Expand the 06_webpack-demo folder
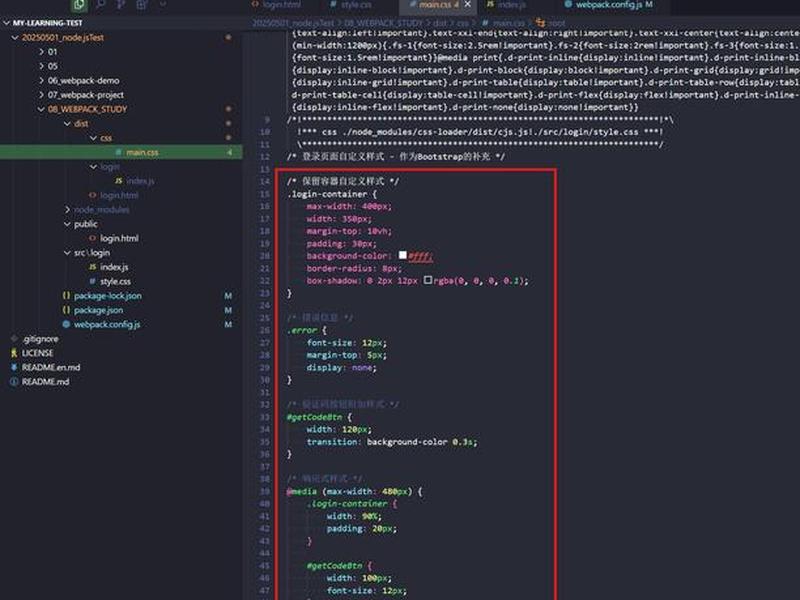Viewport: 800px width, 600px height. [41, 81]
